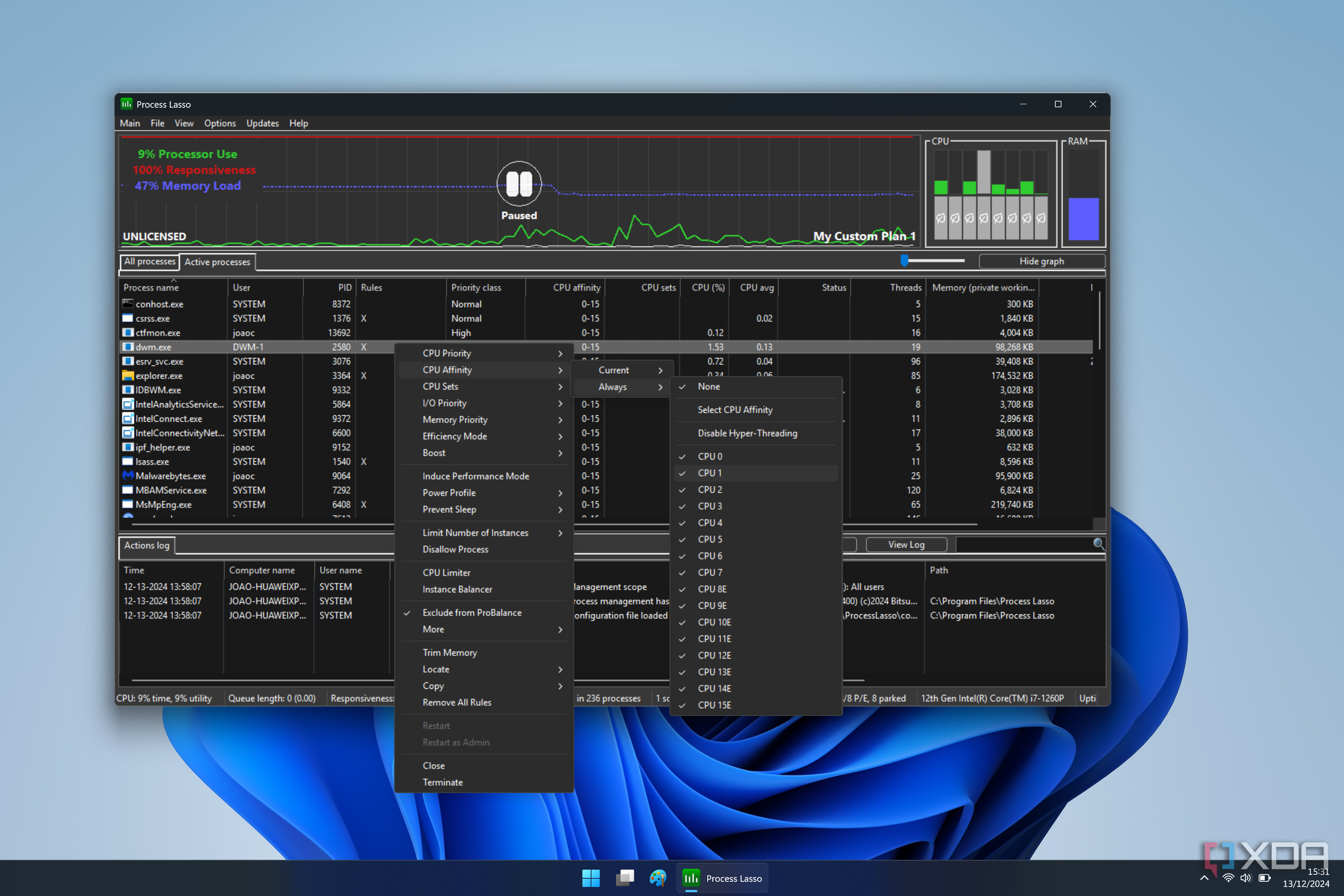Click the explorer.exe folder icon
The image size is (1344, 896).
coord(128,376)
